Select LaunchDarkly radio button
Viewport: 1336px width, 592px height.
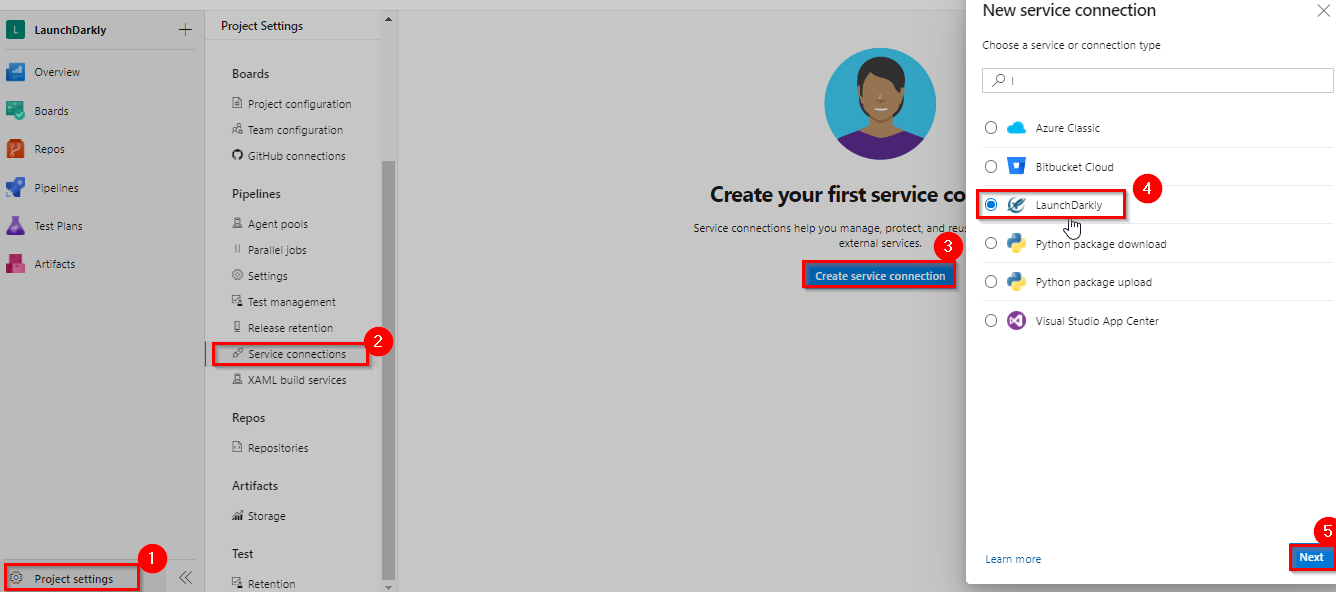991,205
